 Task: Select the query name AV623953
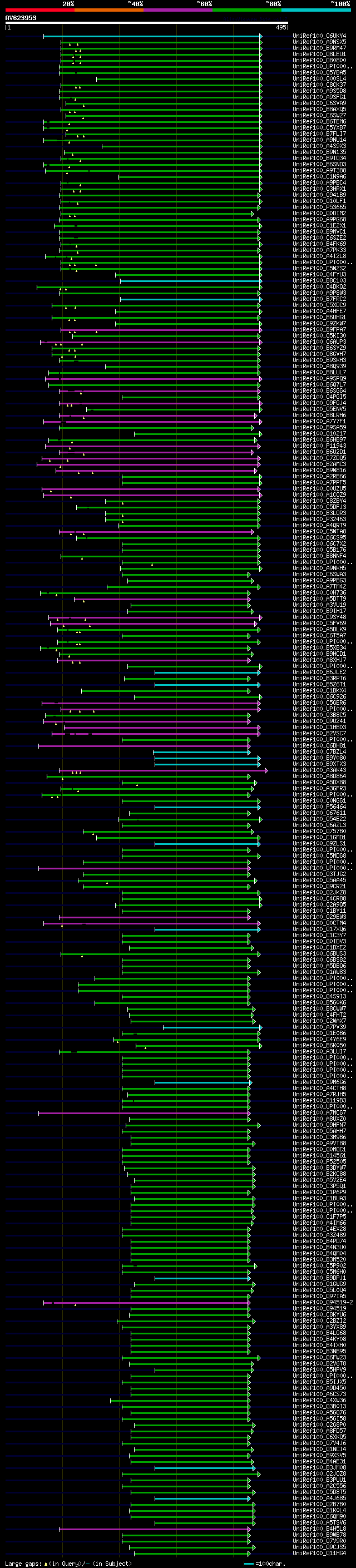[x=21, y=18]
